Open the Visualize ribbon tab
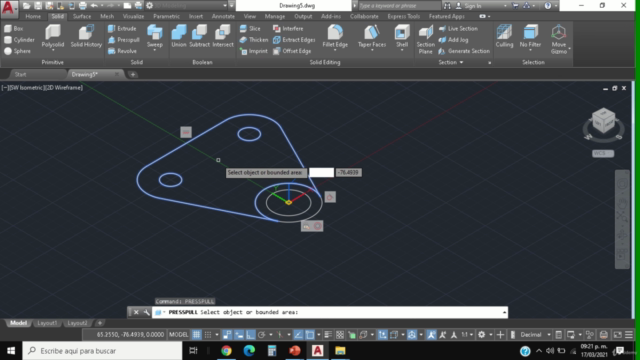This screenshot has width=640, height=360. click(x=133, y=16)
